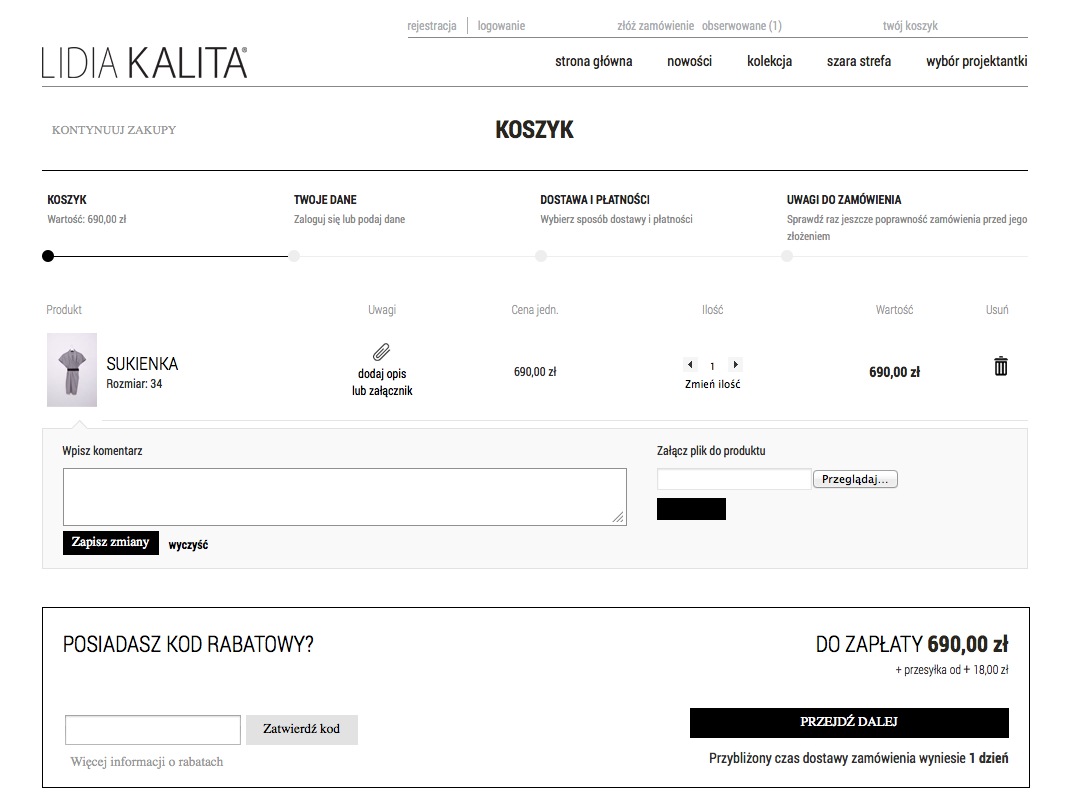
Task: Click the wyczyść link
Action: [188, 545]
